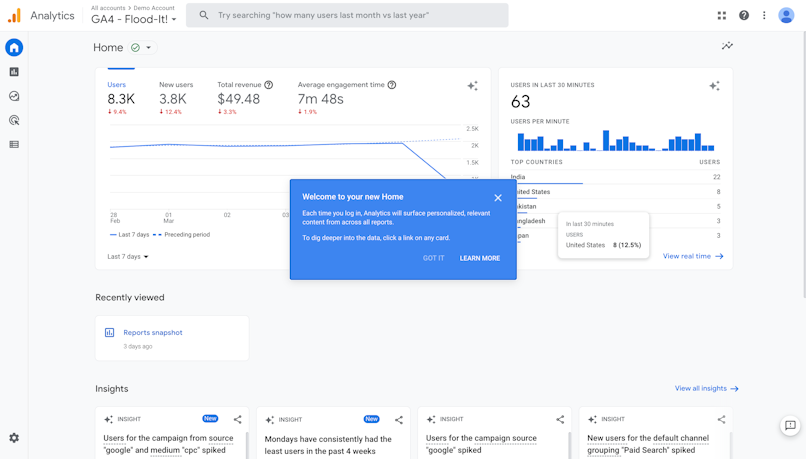
Task: Click the Paid Search new users insight text
Action: coord(648,444)
